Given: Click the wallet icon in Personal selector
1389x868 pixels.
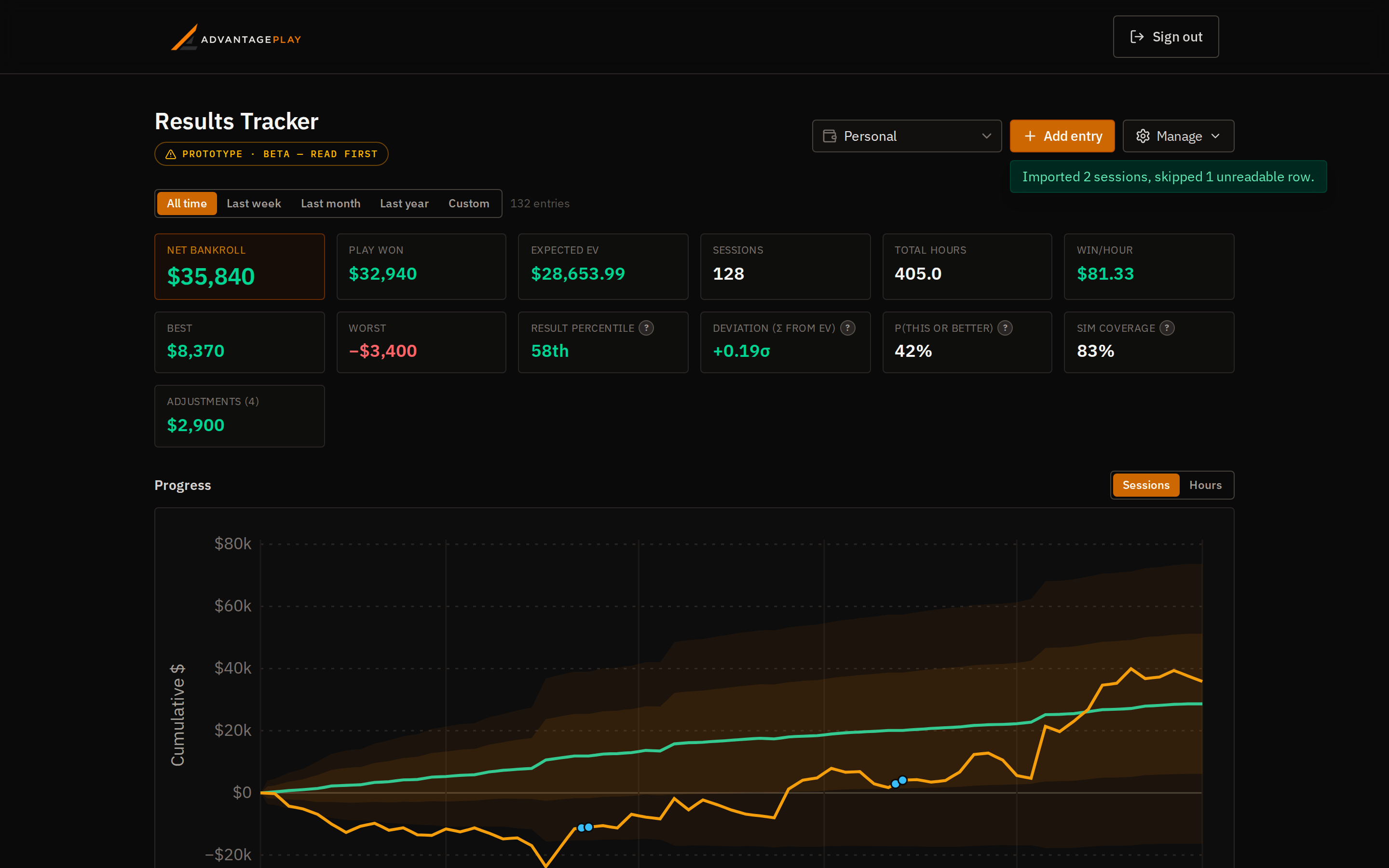Looking at the screenshot, I should (x=830, y=136).
